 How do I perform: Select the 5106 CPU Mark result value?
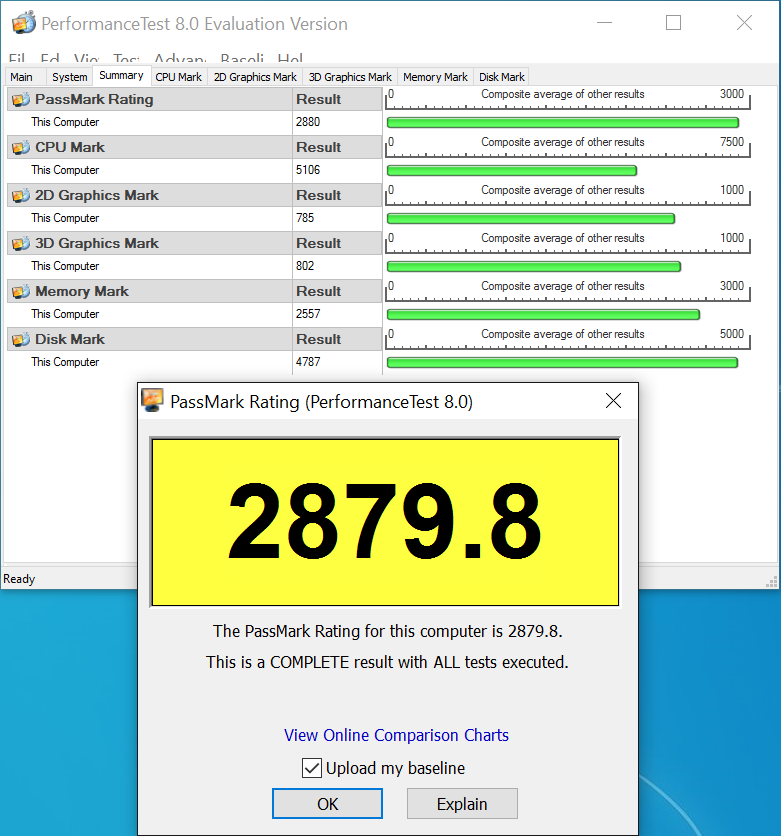pos(308,170)
